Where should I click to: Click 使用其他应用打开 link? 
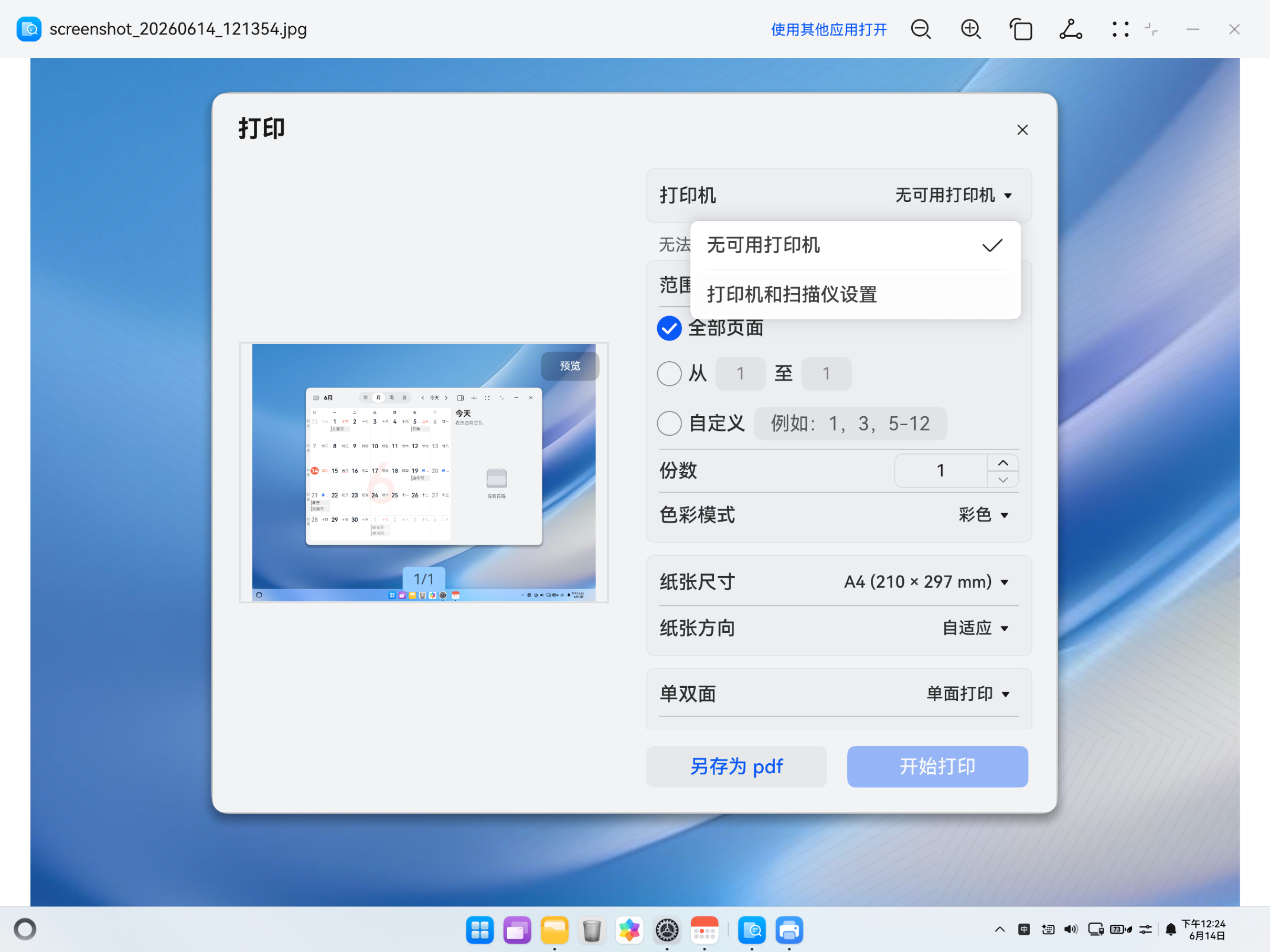(x=828, y=29)
